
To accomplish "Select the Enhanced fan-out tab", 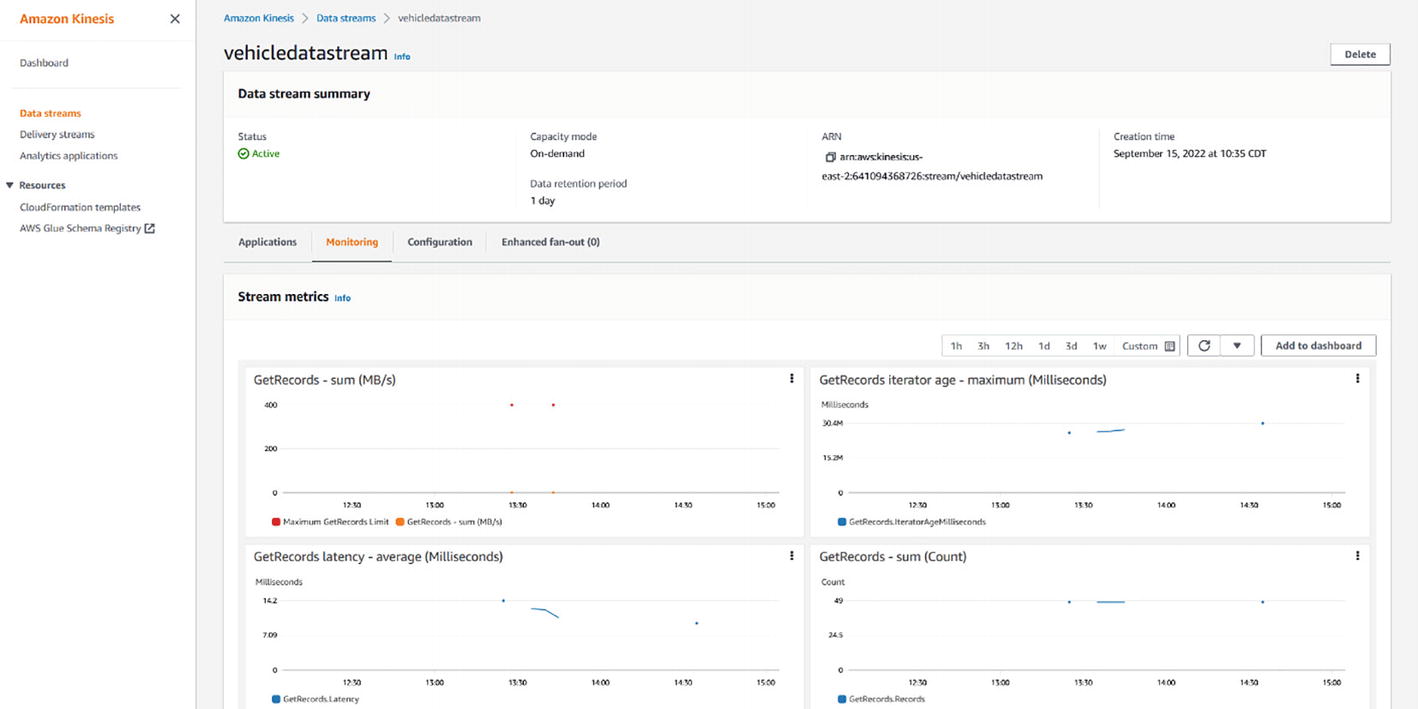I will coord(550,242).
